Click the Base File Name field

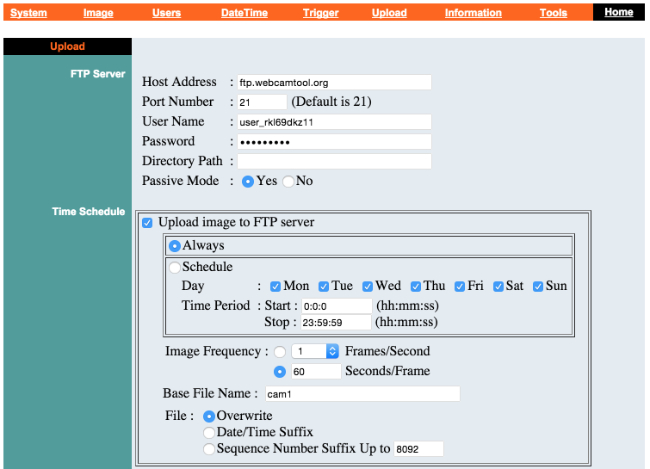[x=362, y=394]
